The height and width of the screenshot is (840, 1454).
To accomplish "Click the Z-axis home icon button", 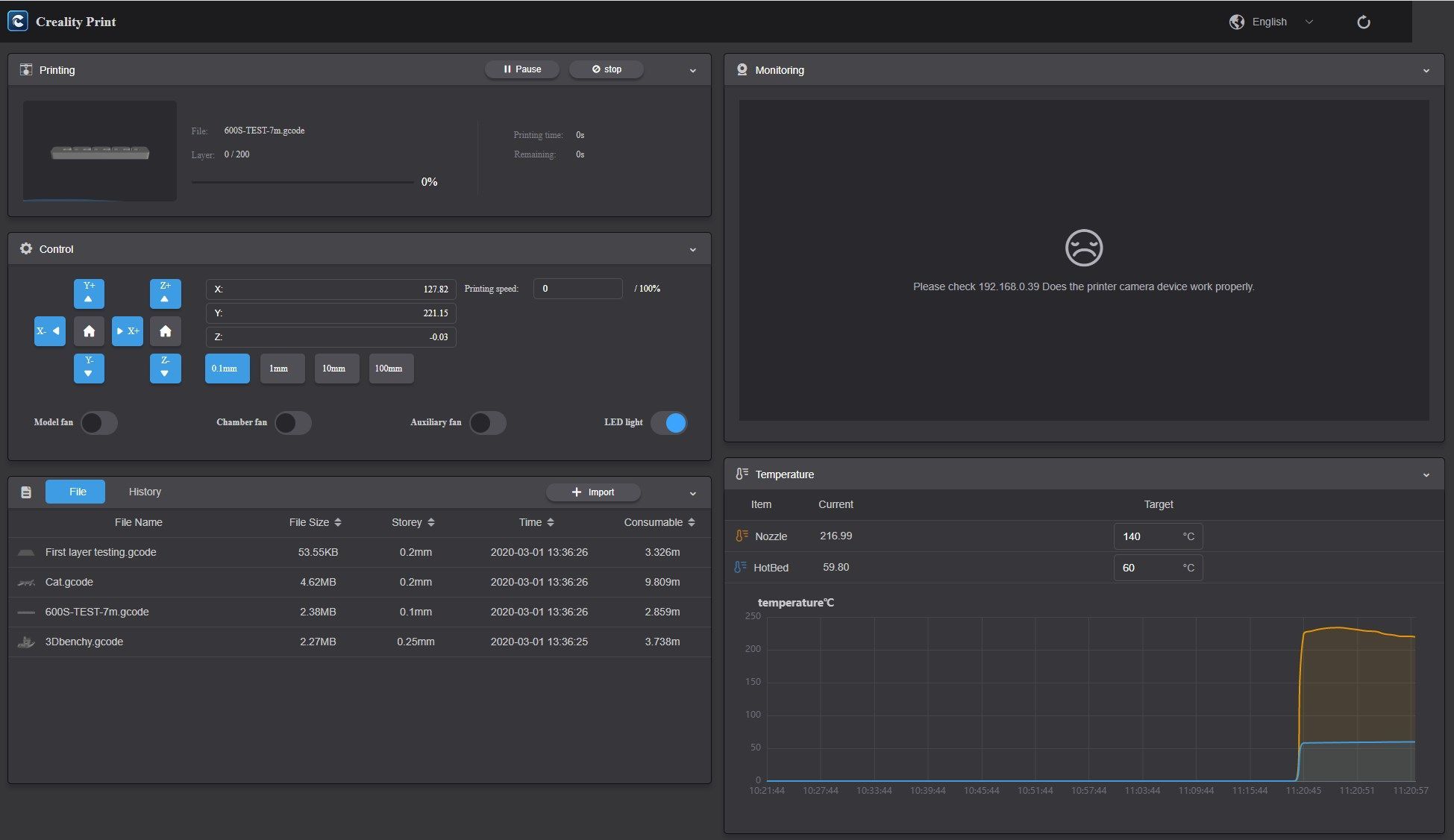I will click(x=166, y=331).
